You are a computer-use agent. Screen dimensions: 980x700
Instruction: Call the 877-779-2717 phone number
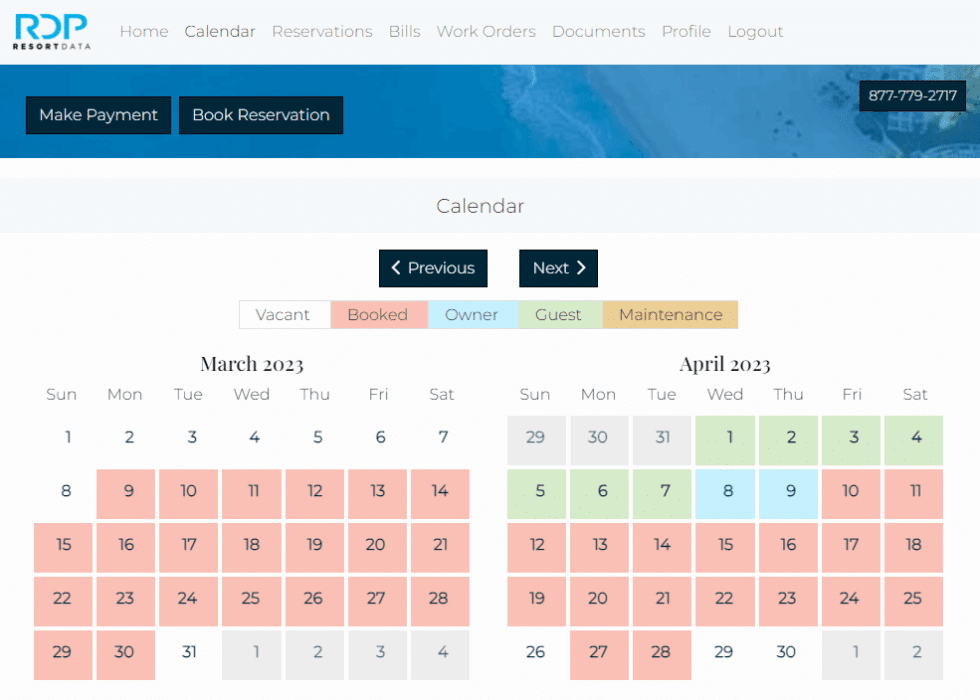tap(912, 96)
